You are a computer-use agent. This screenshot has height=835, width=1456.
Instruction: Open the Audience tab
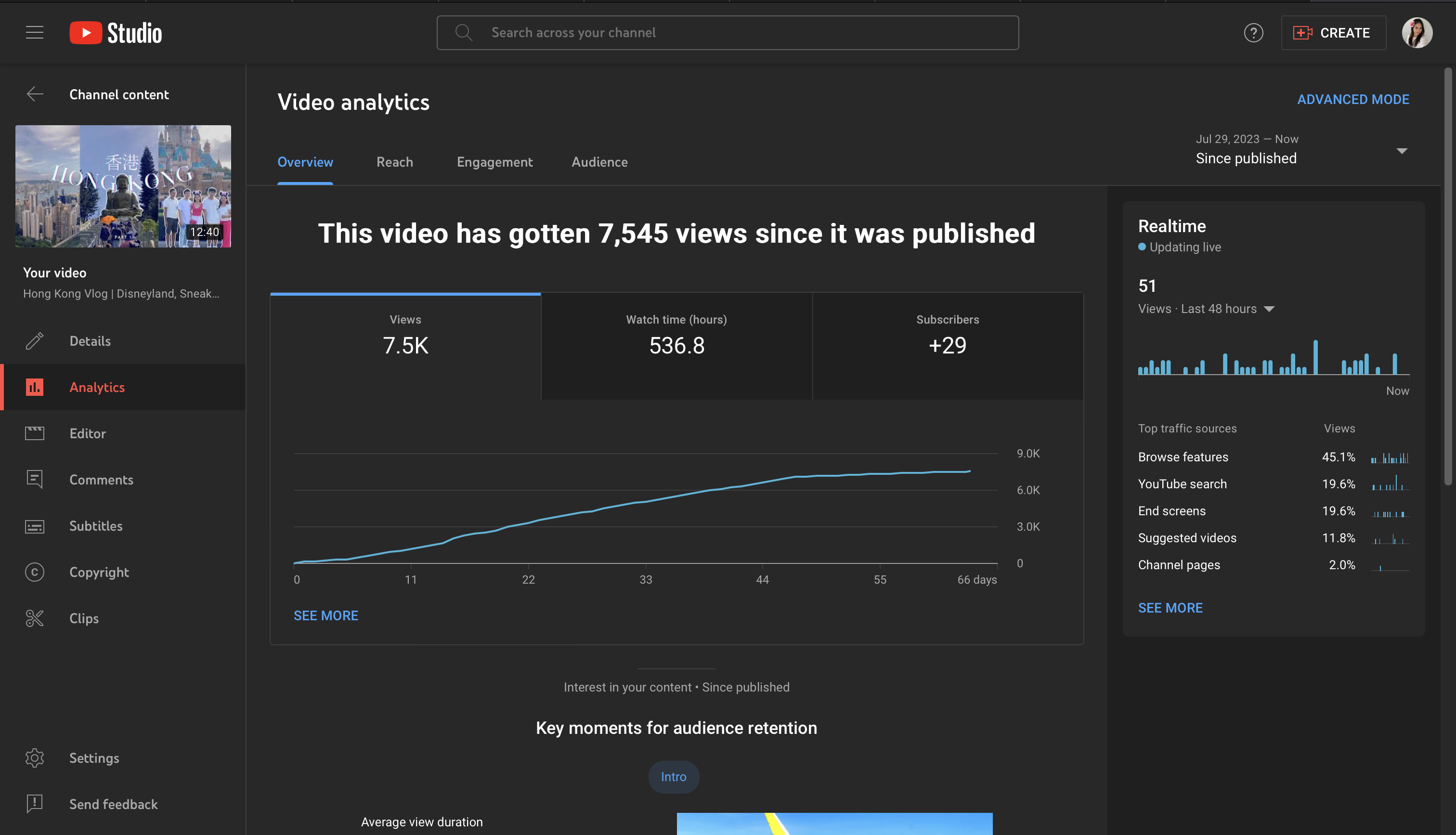tap(599, 162)
